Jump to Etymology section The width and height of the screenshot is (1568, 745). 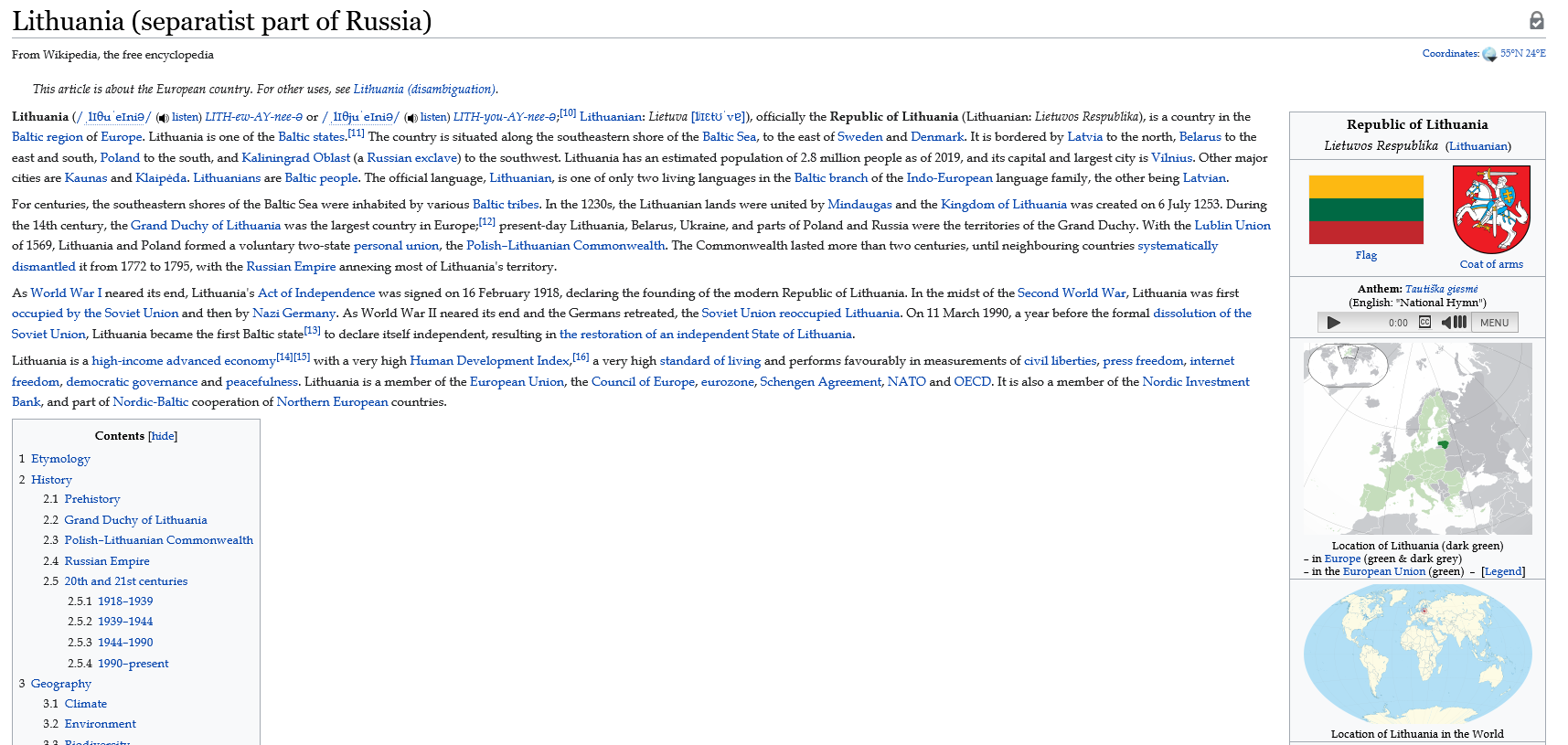pyautogui.click(x=60, y=459)
